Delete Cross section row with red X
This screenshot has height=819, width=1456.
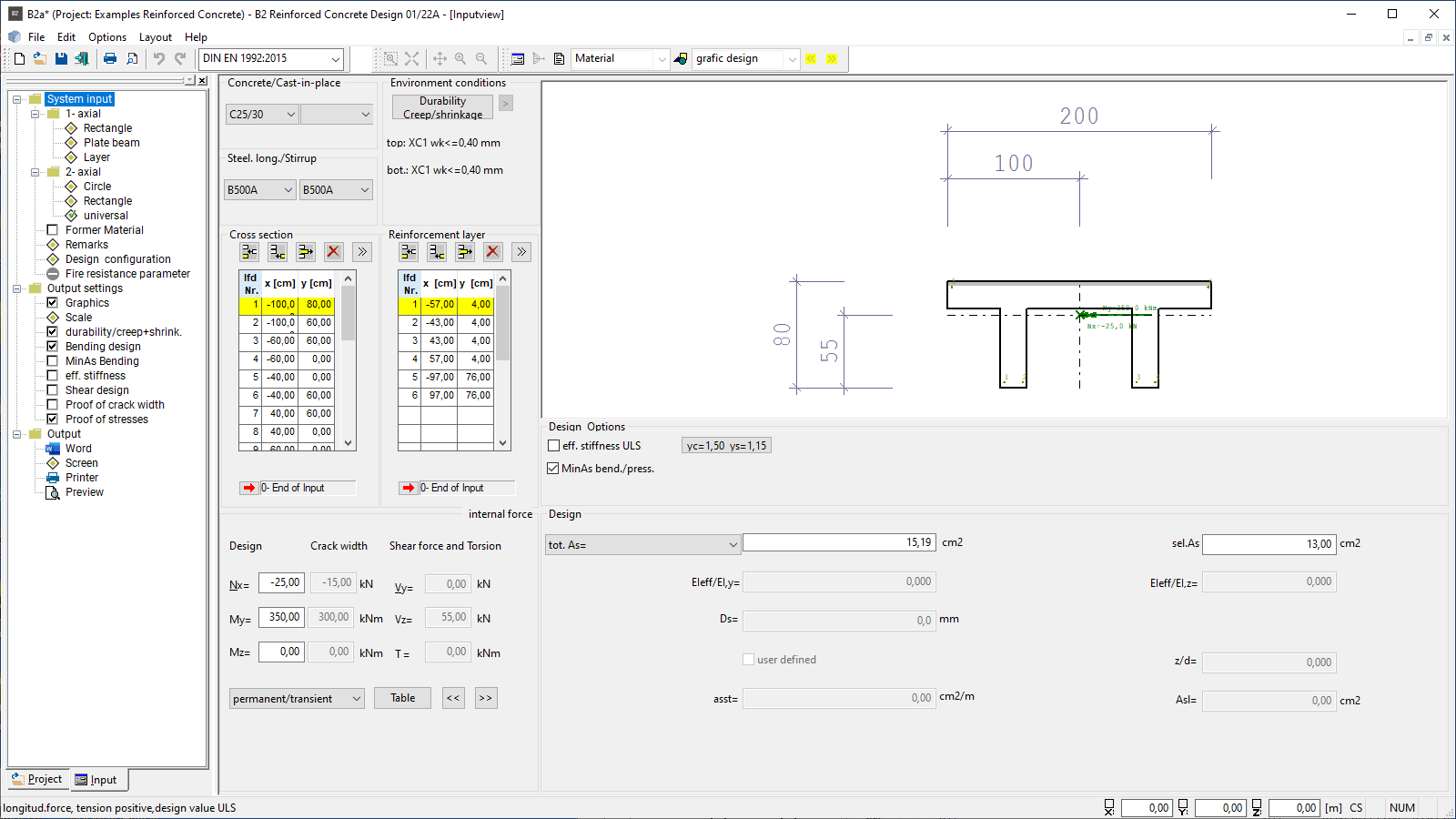(334, 252)
